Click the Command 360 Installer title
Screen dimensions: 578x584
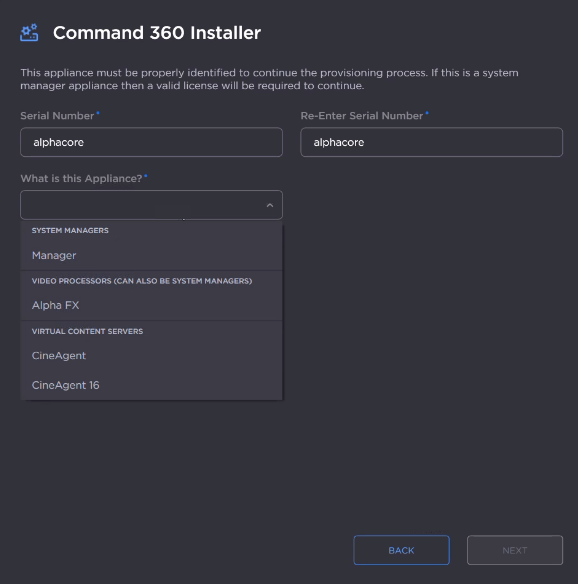pos(157,33)
